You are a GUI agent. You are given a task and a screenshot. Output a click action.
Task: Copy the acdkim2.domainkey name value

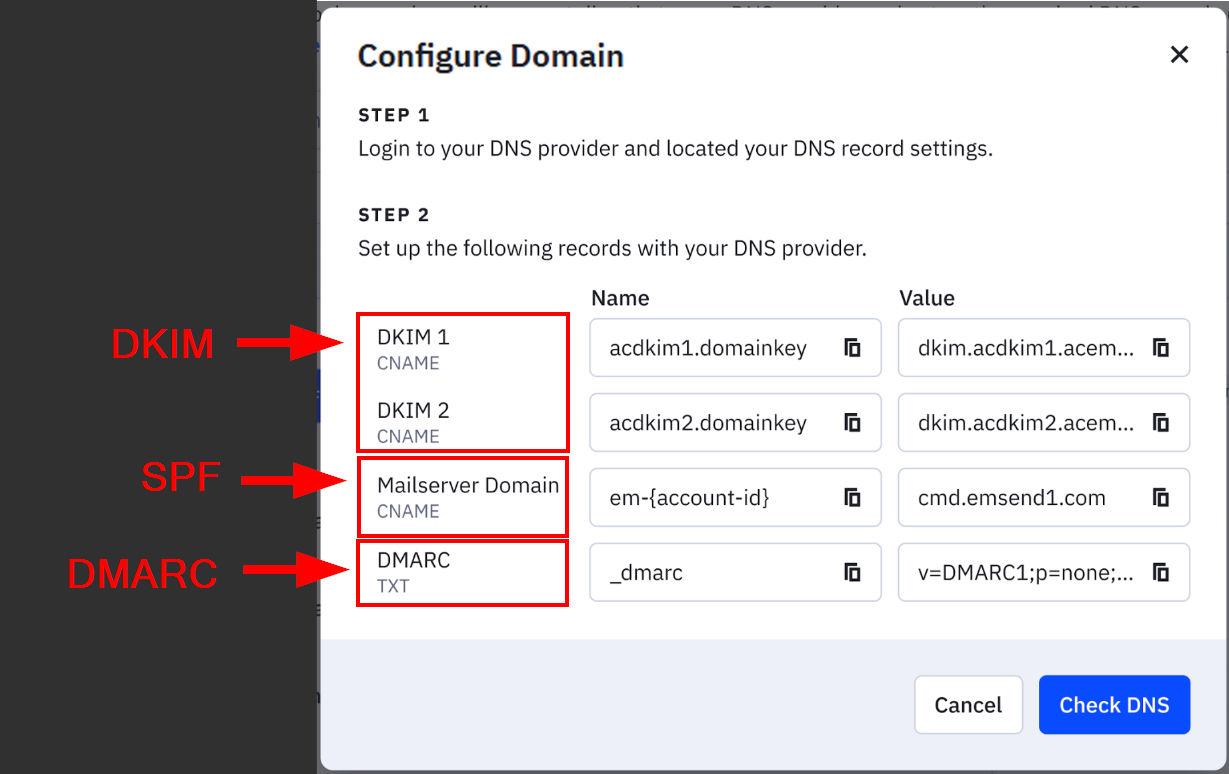click(x=852, y=423)
